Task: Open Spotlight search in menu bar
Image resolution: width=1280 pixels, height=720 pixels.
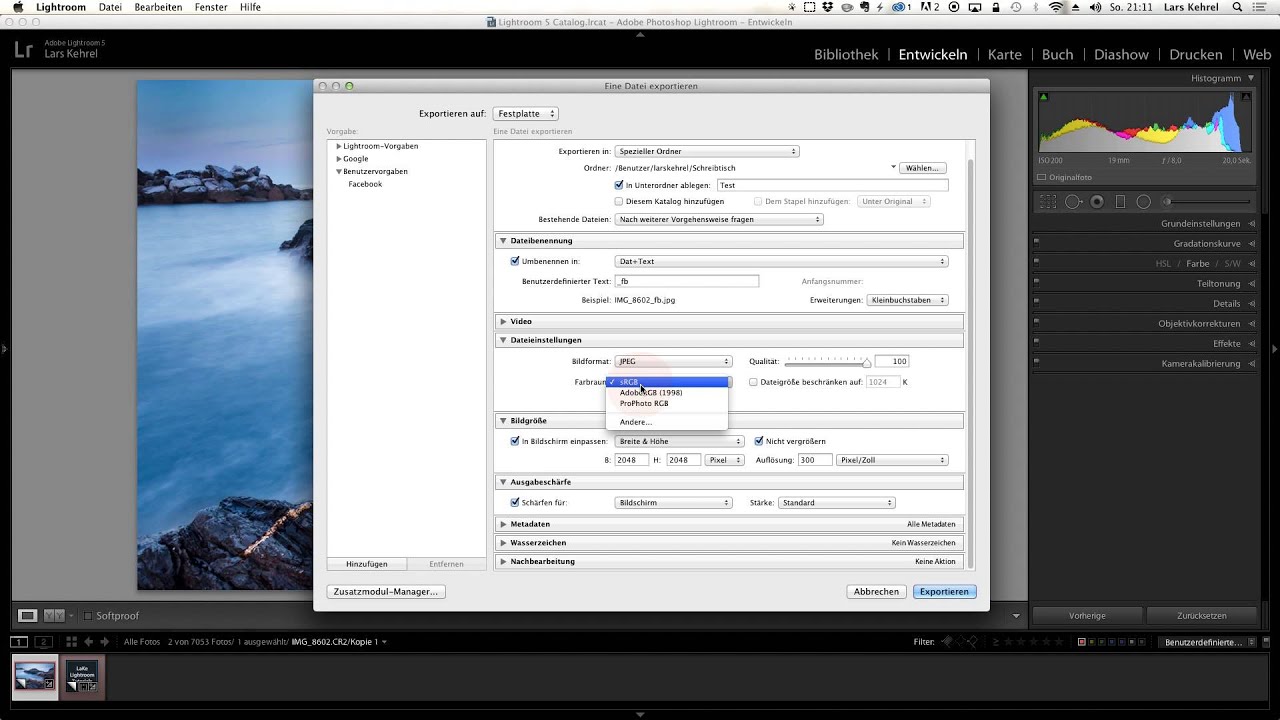Action: click(1239, 7)
